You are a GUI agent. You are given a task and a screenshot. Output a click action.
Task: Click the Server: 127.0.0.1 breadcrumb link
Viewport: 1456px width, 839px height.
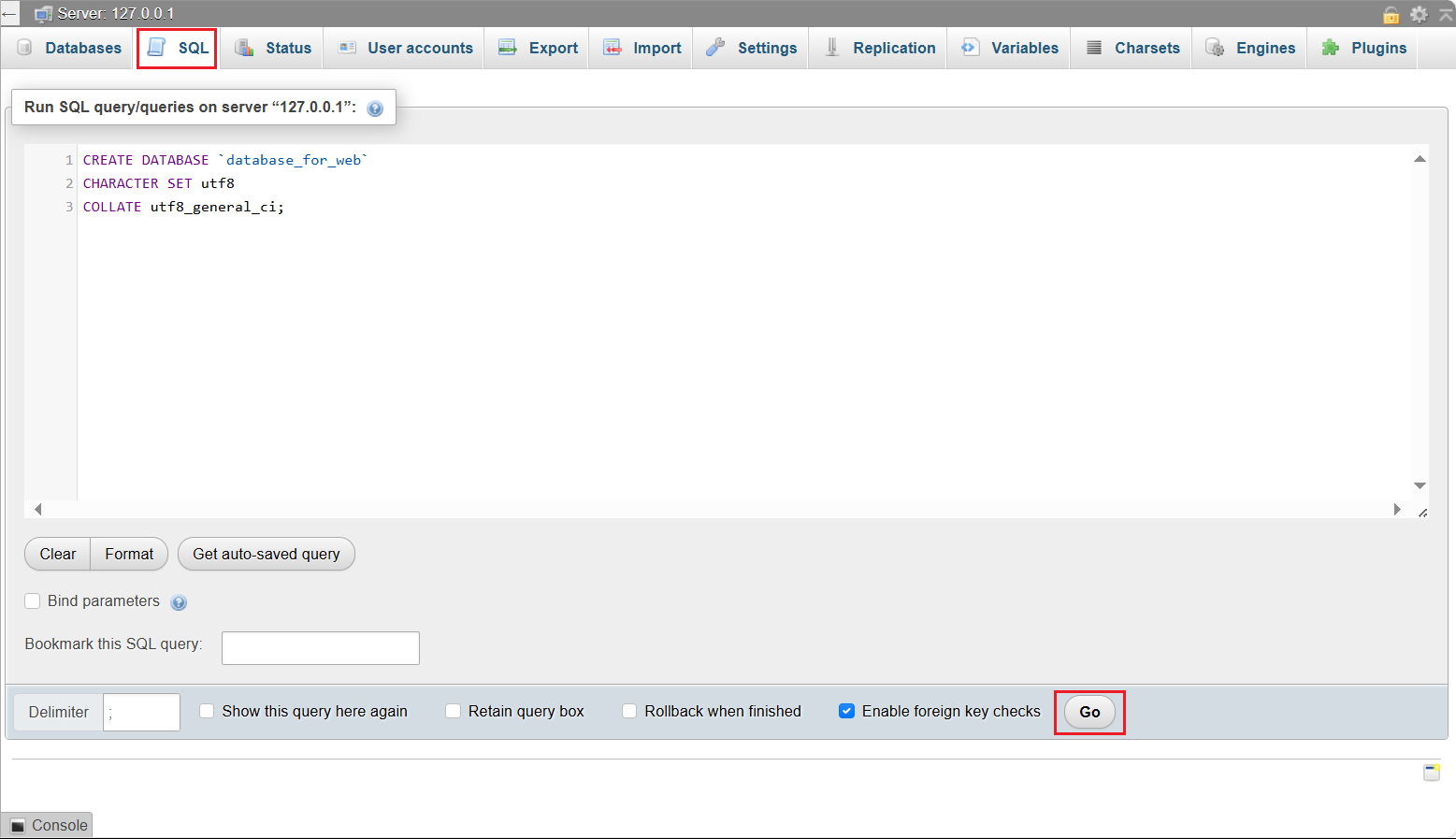tap(116, 14)
